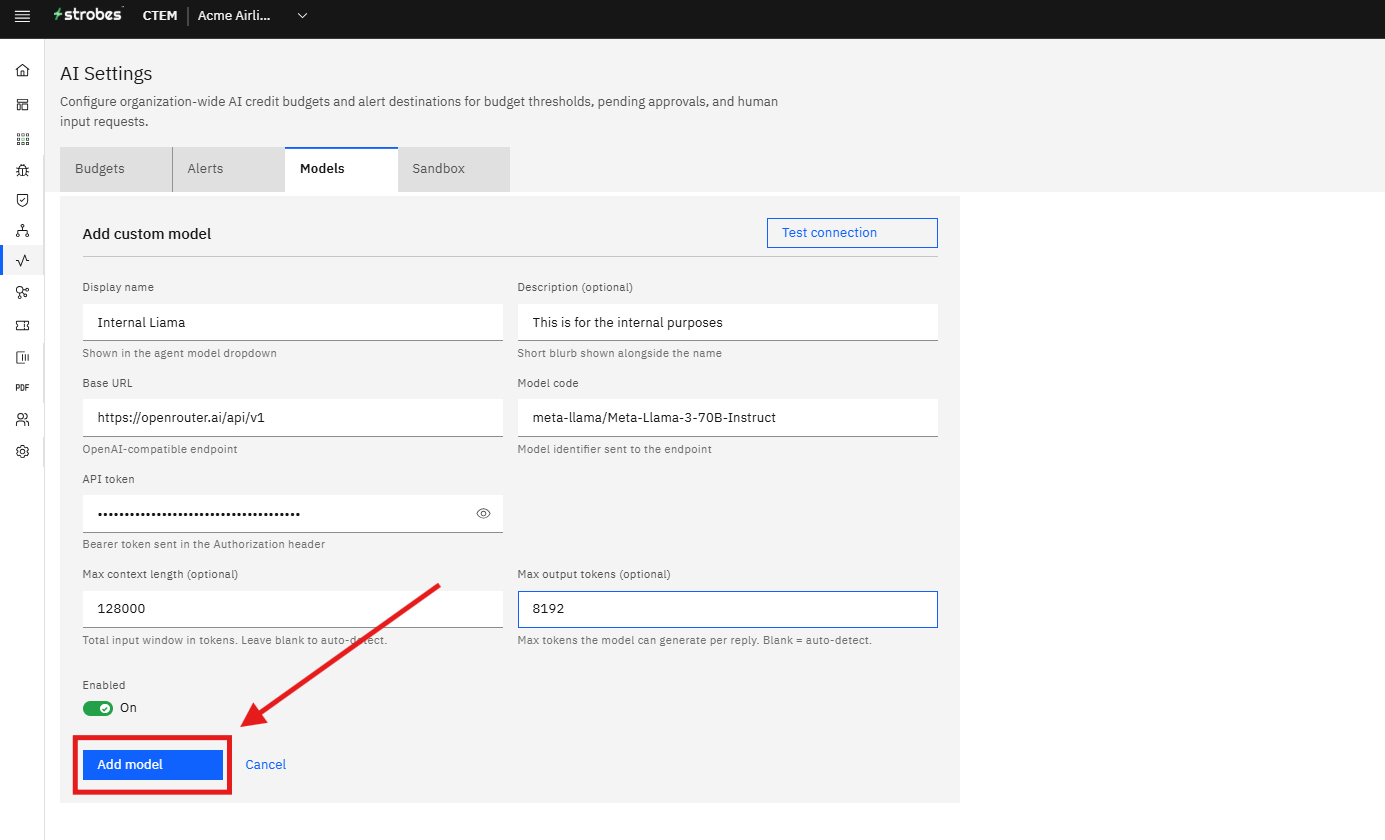Open the connected nodes sidebar icon
1385x840 pixels.
pyautogui.click(x=22, y=292)
